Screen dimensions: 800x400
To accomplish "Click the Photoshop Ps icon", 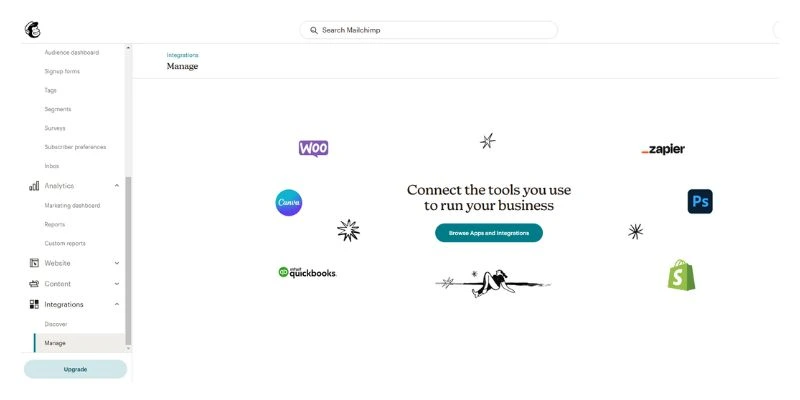I will coord(700,202).
